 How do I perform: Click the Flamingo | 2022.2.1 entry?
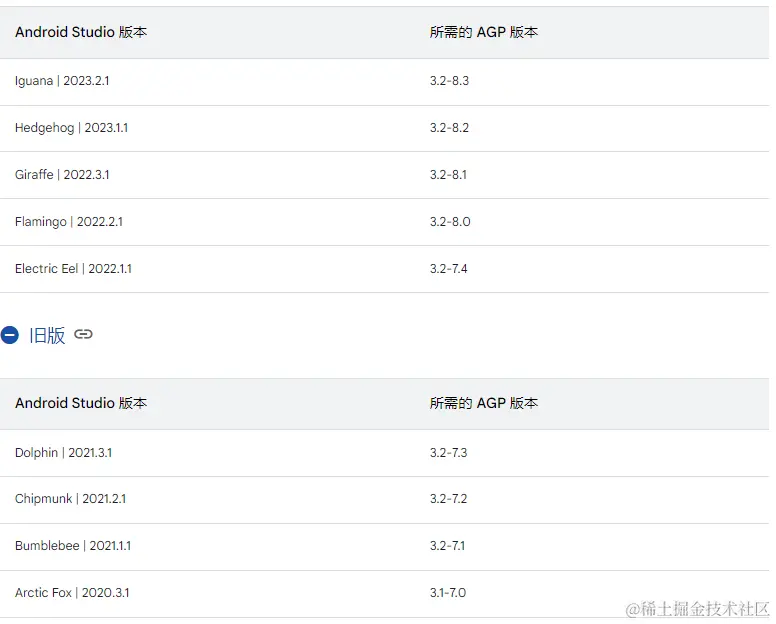click(69, 222)
